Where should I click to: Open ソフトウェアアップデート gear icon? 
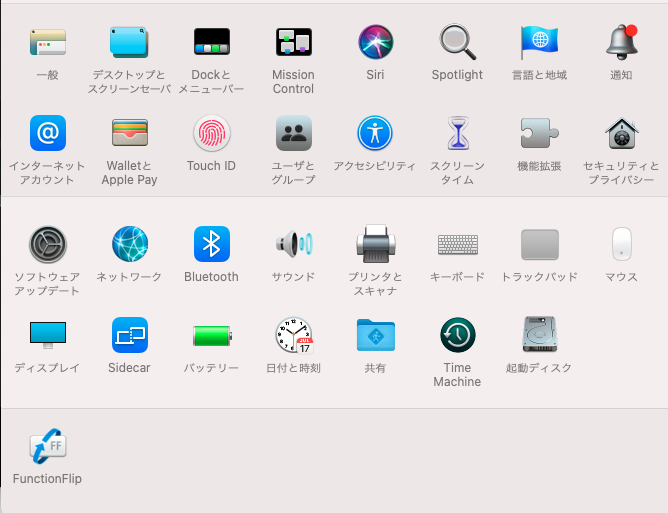pyautogui.click(x=48, y=244)
